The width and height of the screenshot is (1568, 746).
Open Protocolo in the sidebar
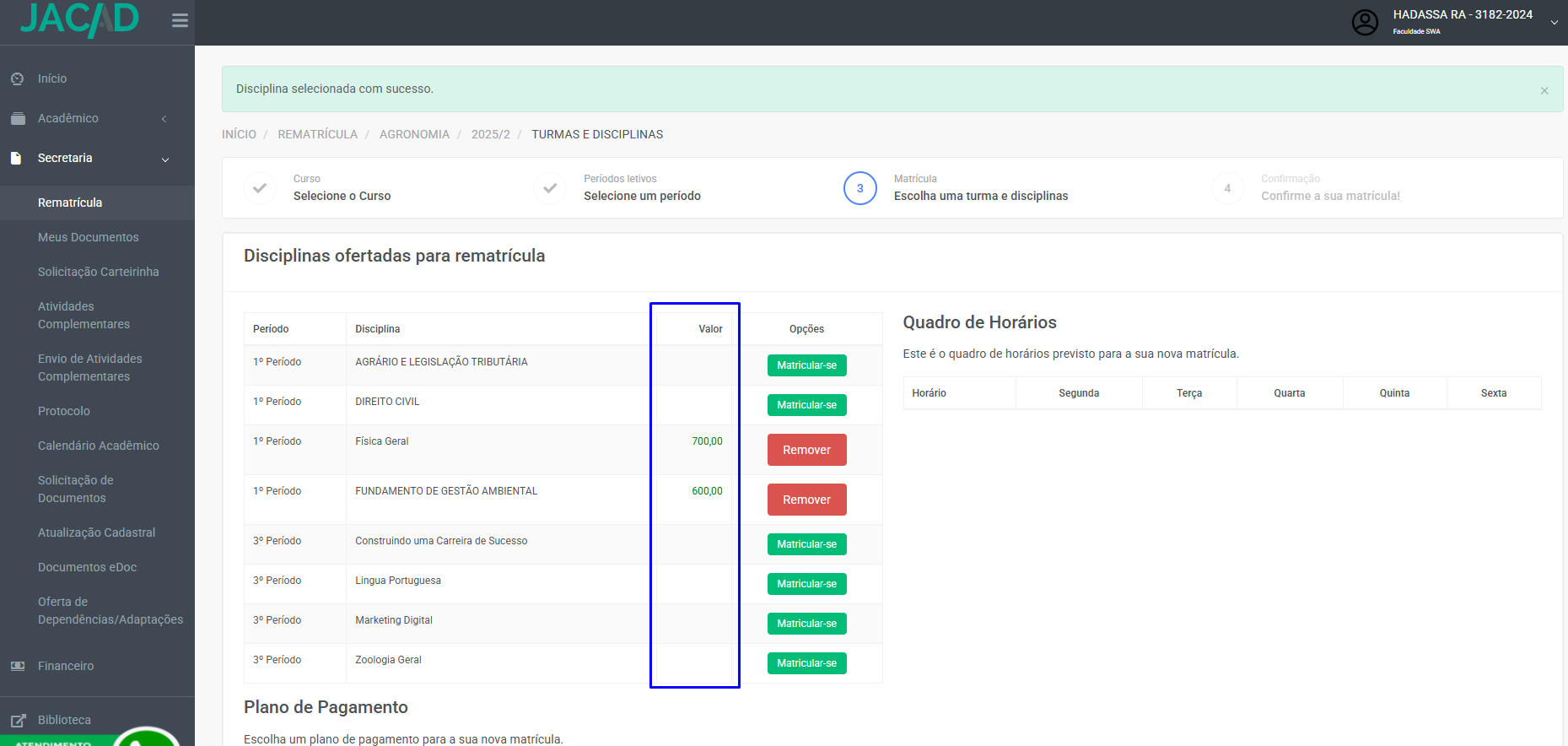64,411
